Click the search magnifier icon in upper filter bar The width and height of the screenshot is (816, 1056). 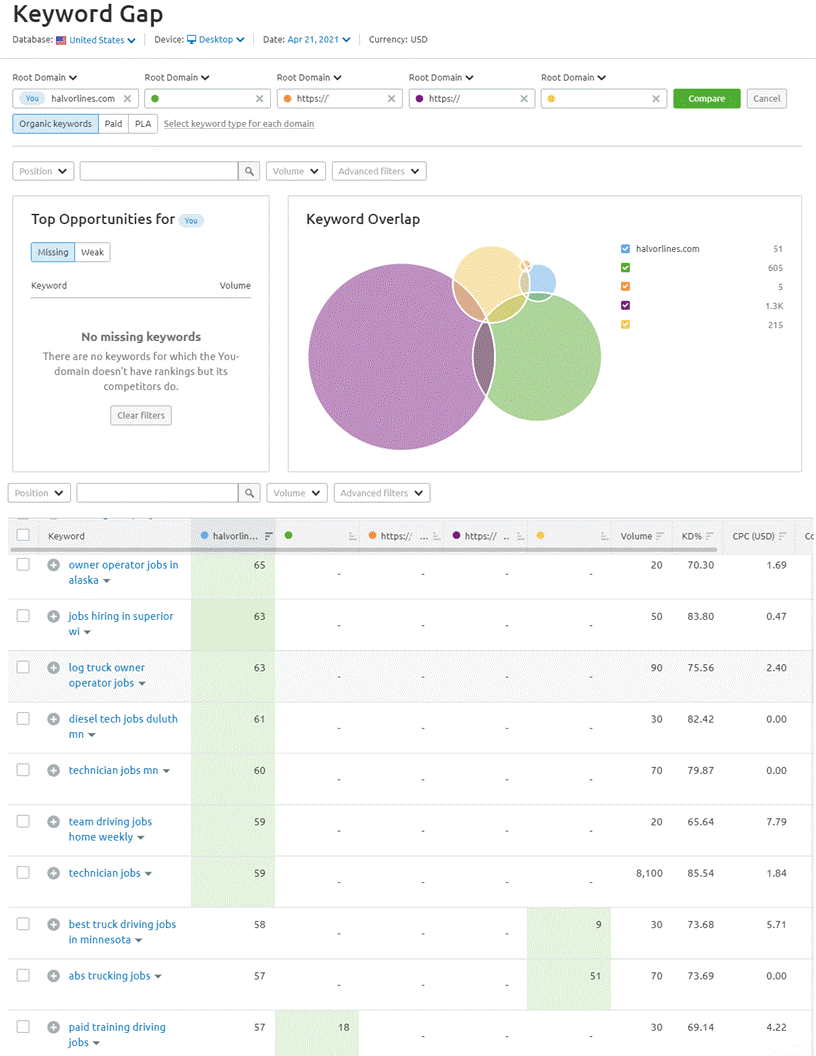click(x=250, y=171)
